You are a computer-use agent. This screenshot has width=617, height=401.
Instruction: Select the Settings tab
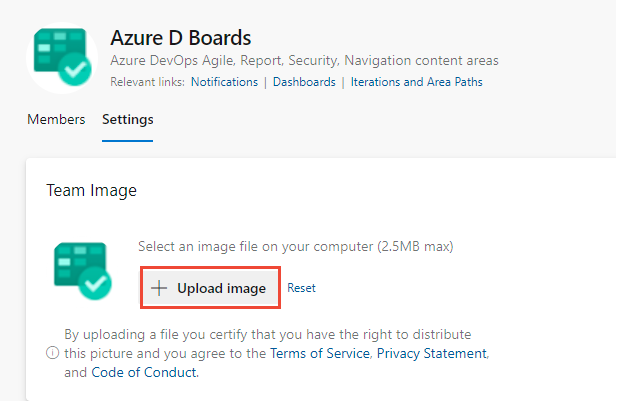click(x=127, y=119)
